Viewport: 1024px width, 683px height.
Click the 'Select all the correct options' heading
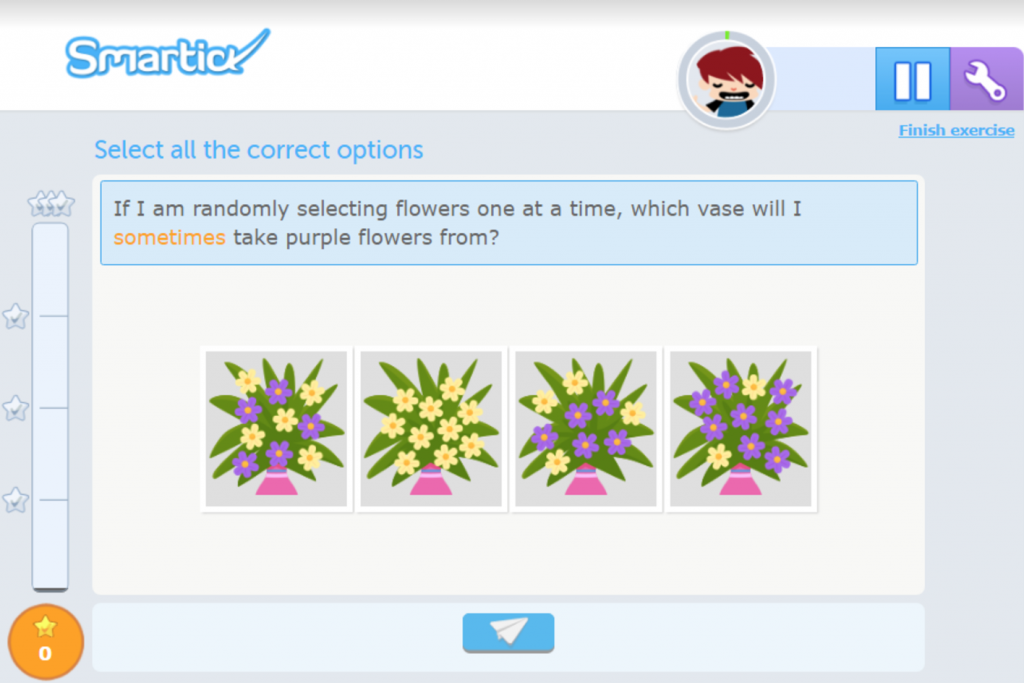click(x=258, y=150)
